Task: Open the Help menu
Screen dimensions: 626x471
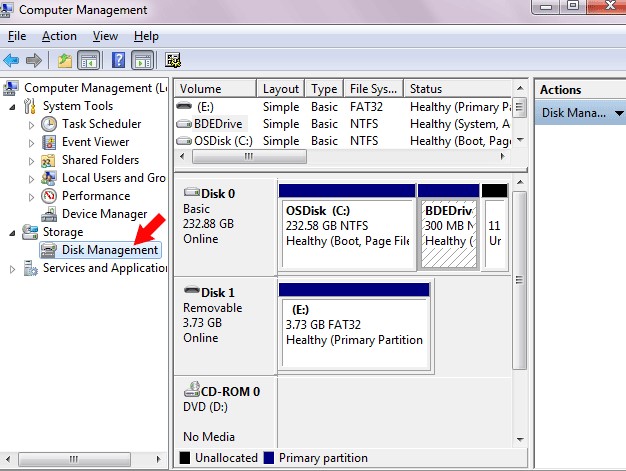Action: tap(146, 36)
